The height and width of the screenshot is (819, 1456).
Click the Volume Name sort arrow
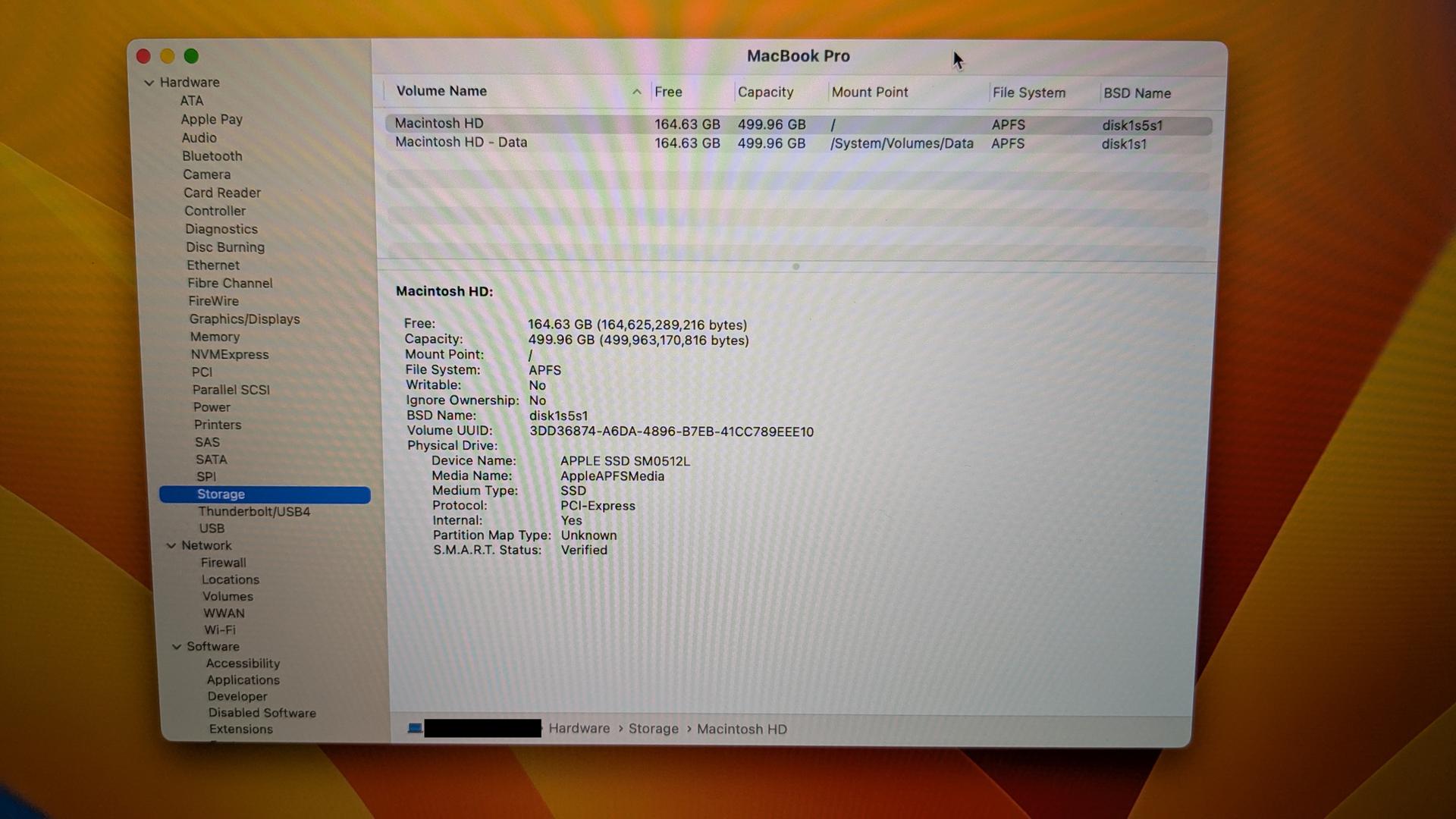coord(636,92)
